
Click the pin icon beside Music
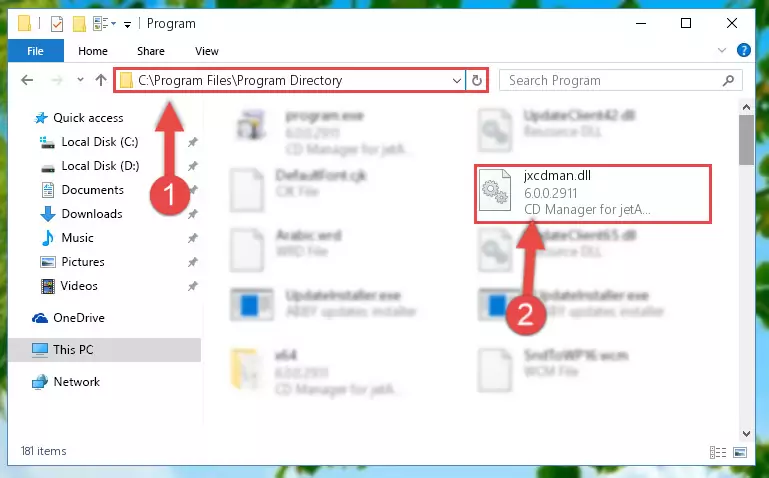click(x=193, y=238)
